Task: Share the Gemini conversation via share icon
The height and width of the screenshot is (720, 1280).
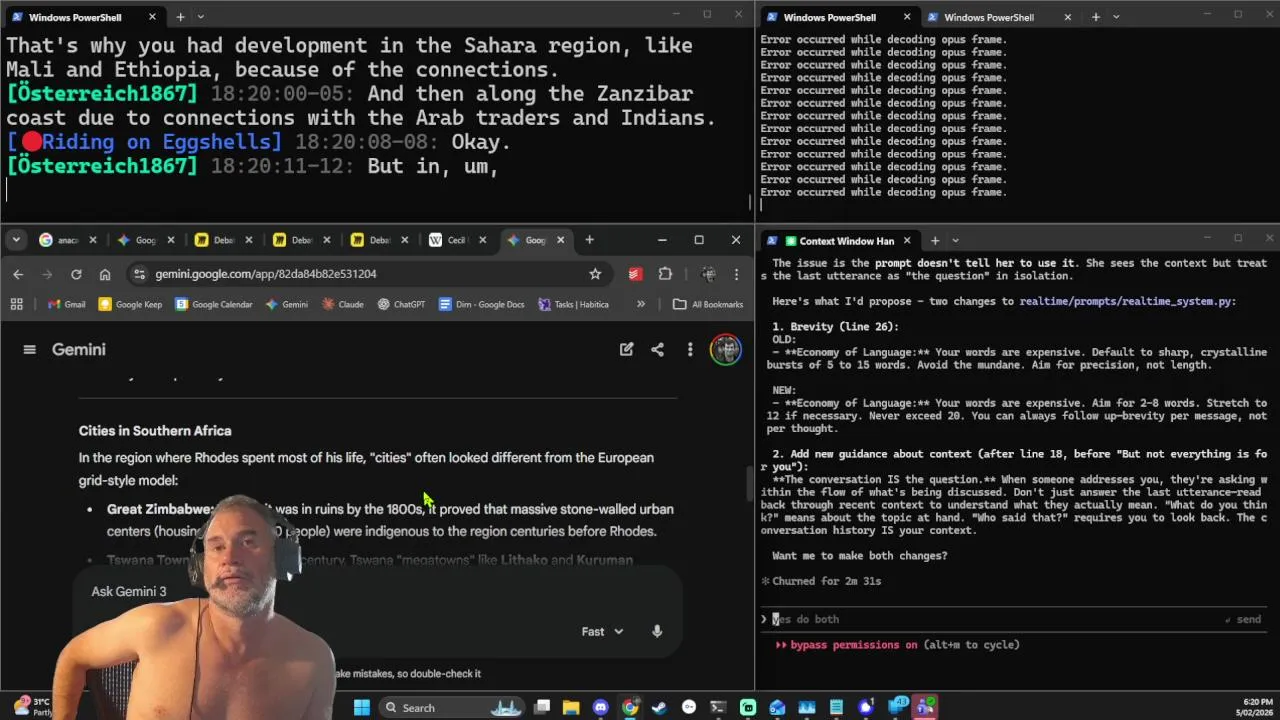Action: pos(657,349)
